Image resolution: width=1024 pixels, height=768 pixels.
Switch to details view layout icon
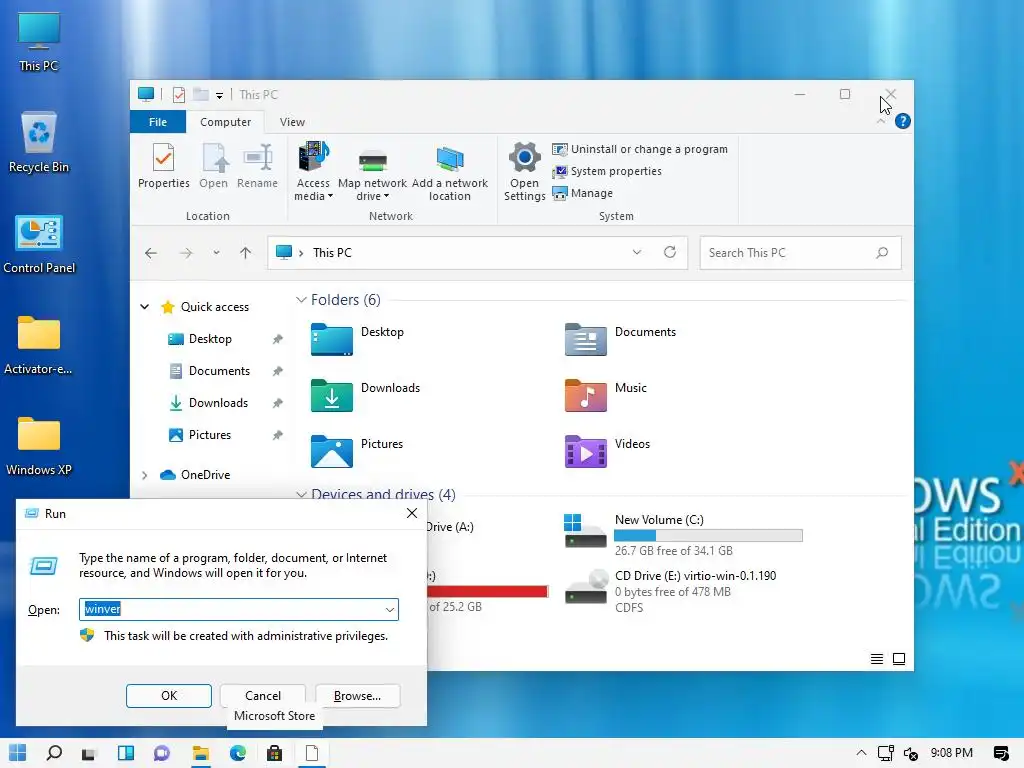(x=877, y=659)
